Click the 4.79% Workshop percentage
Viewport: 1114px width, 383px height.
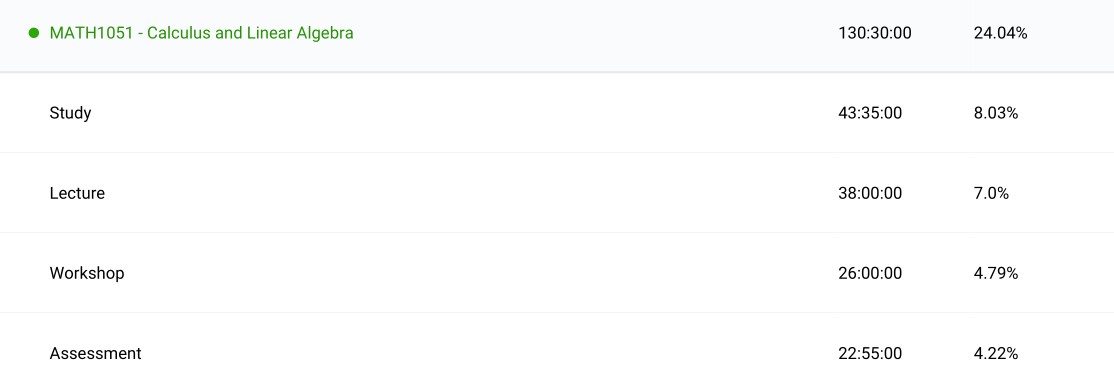(995, 274)
